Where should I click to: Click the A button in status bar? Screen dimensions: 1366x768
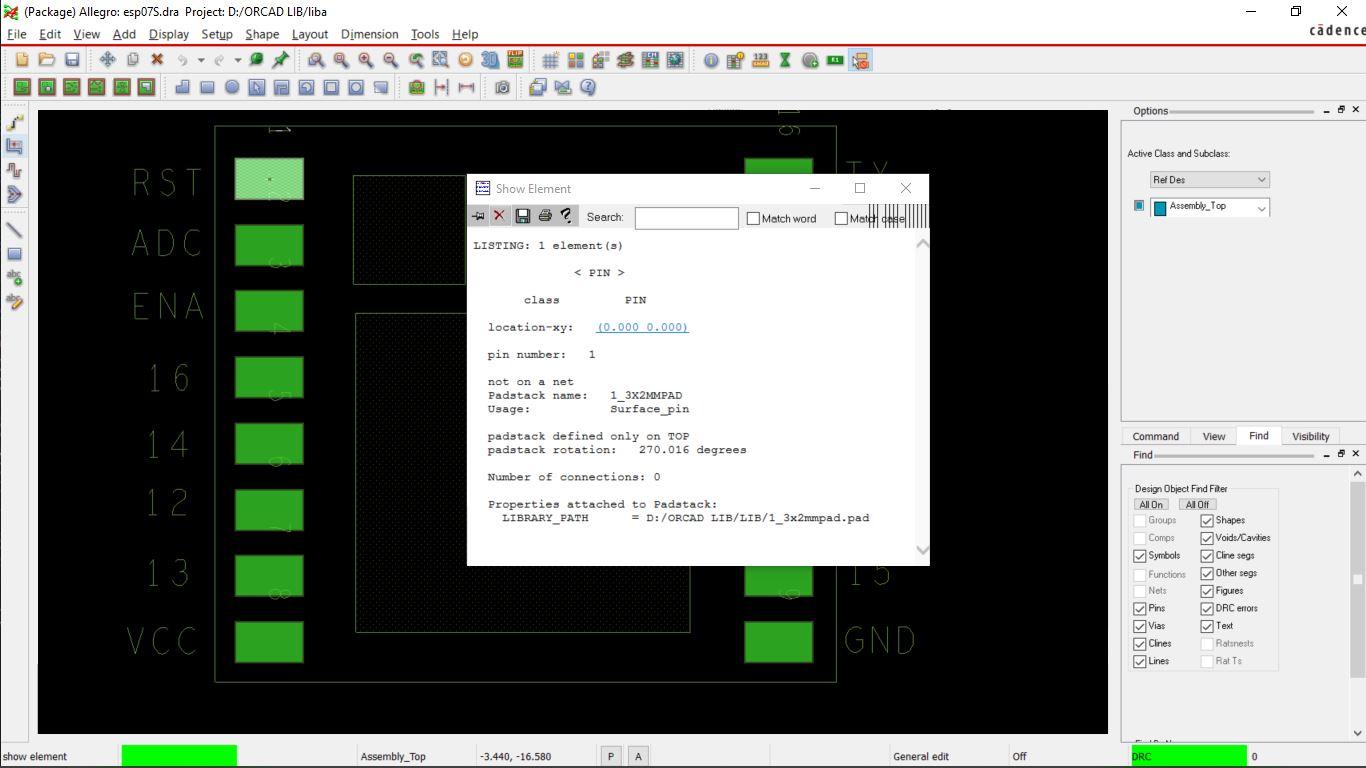[638, 756]
